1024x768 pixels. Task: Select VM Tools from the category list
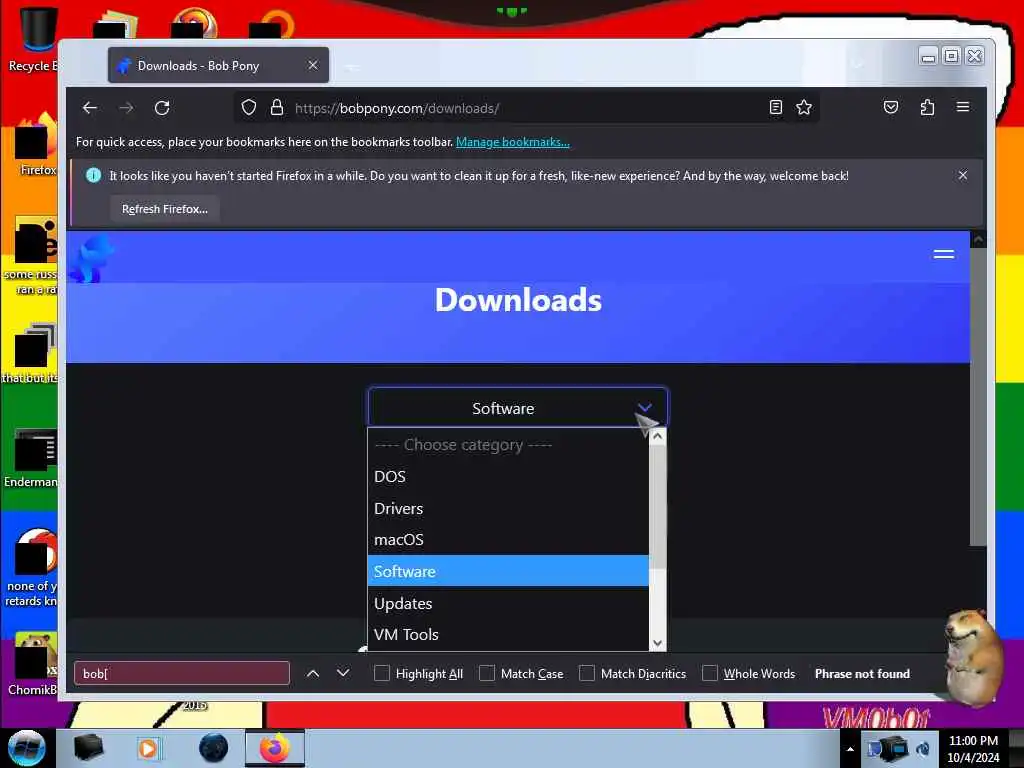pos(508,634)
